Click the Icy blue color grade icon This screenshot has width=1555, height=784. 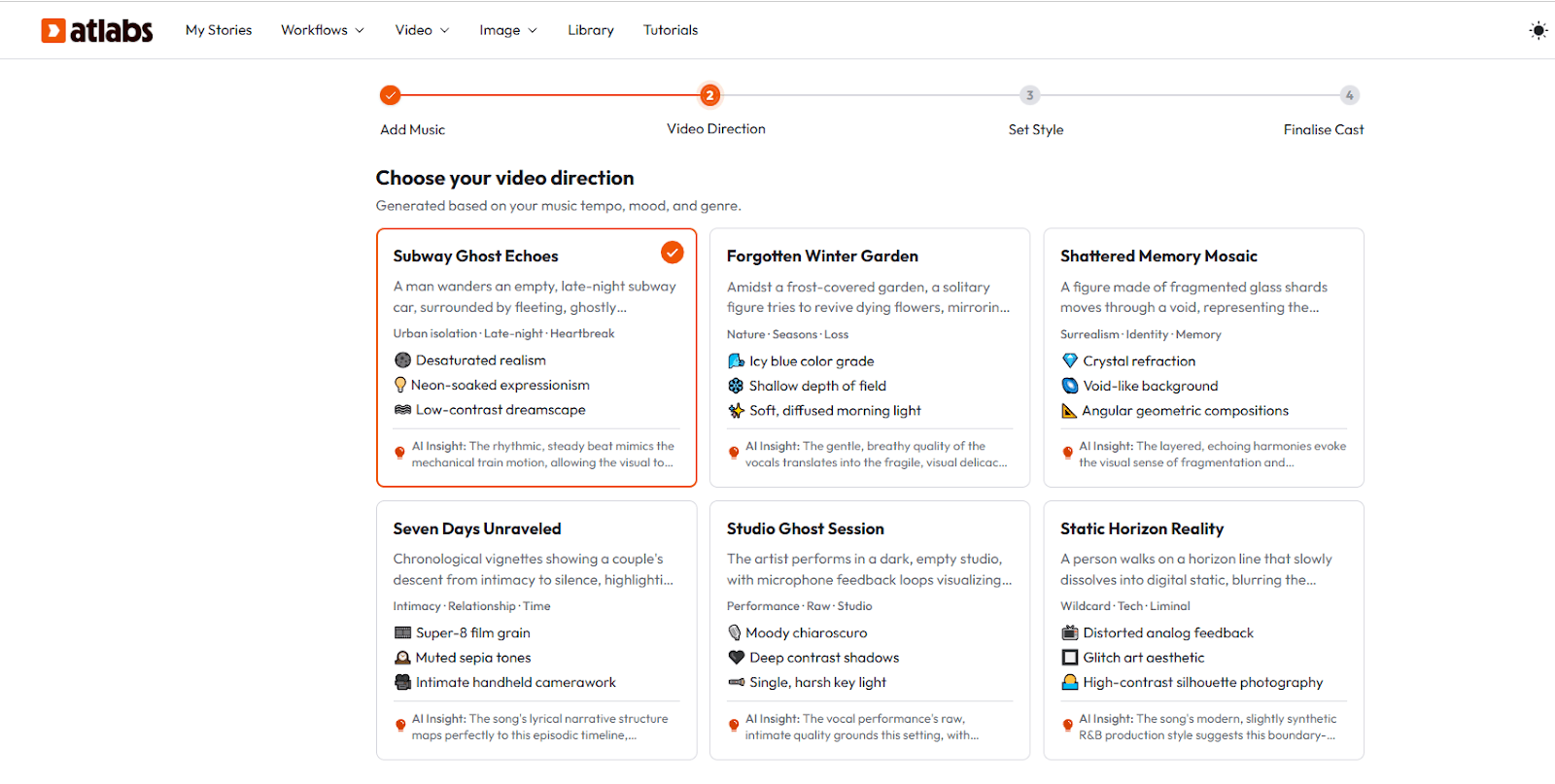(x=736, y=360)
